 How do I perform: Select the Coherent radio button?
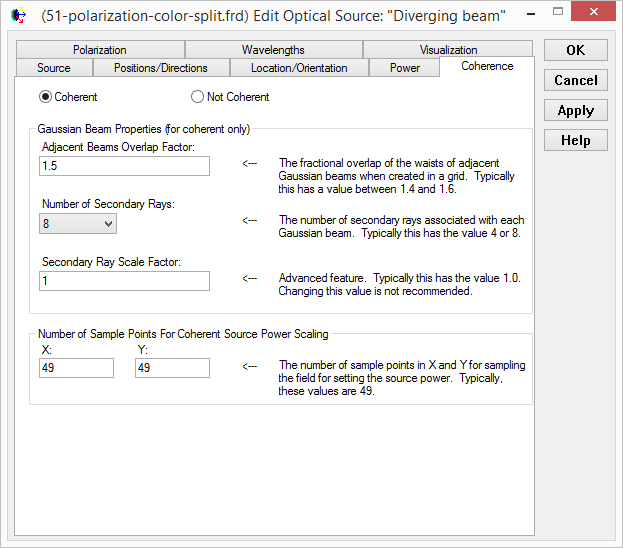pos(45,97)
